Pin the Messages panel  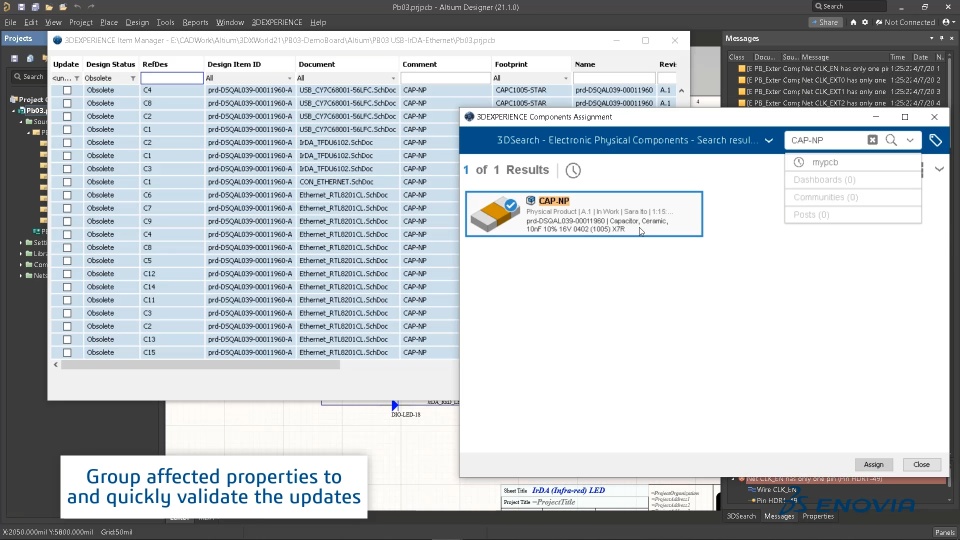[x=942, y=38]
